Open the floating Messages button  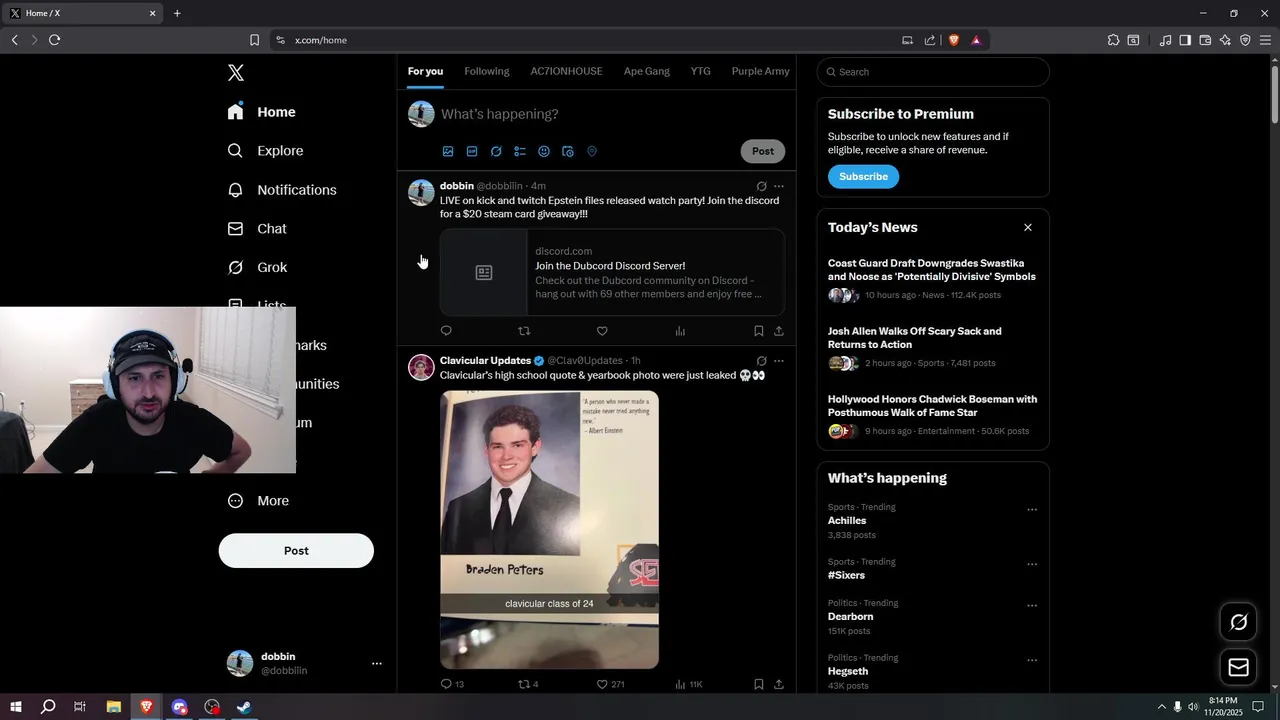point(1238,667)
